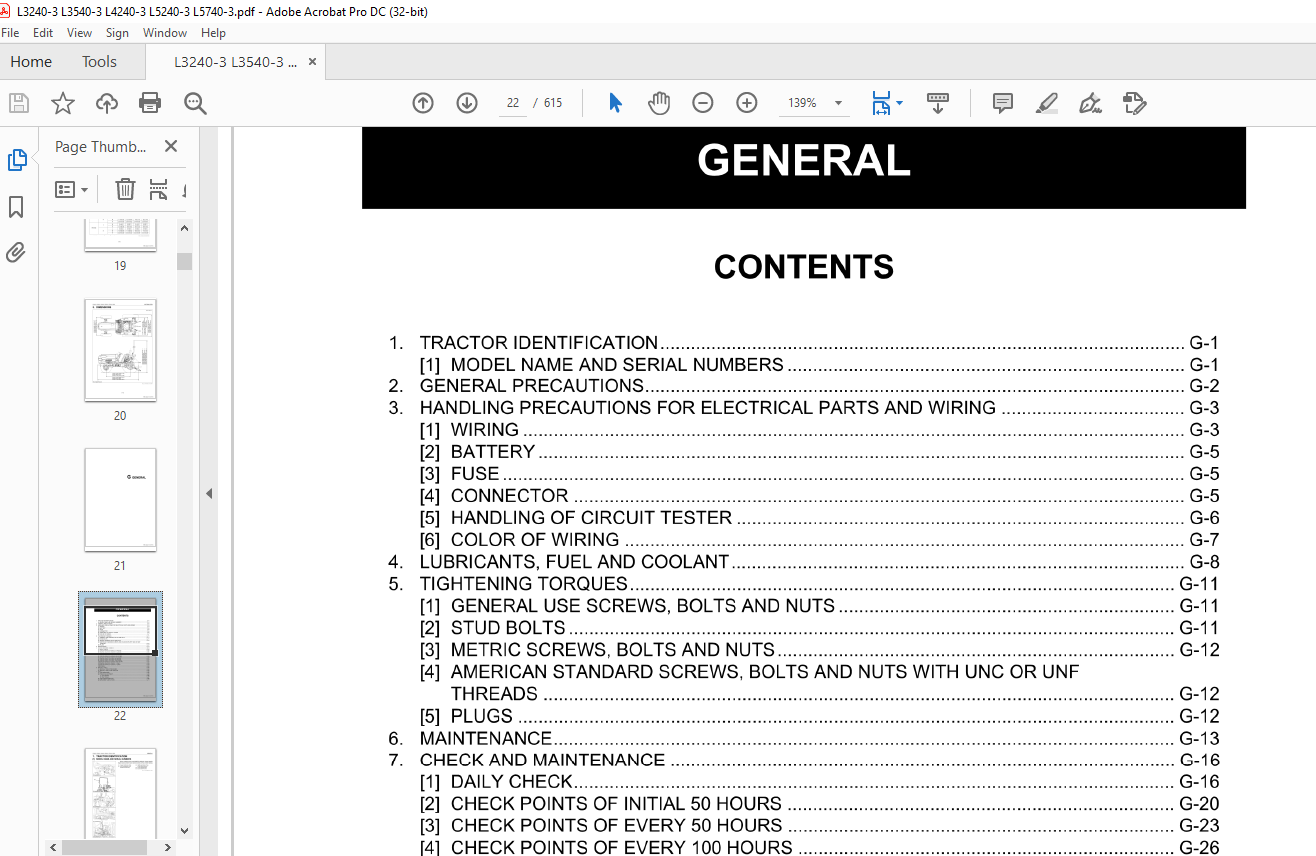The width and height of the screenshot is (1316, 856).
Task: Open Page Thumbnails panel icon
Action: tap(17, 160)
